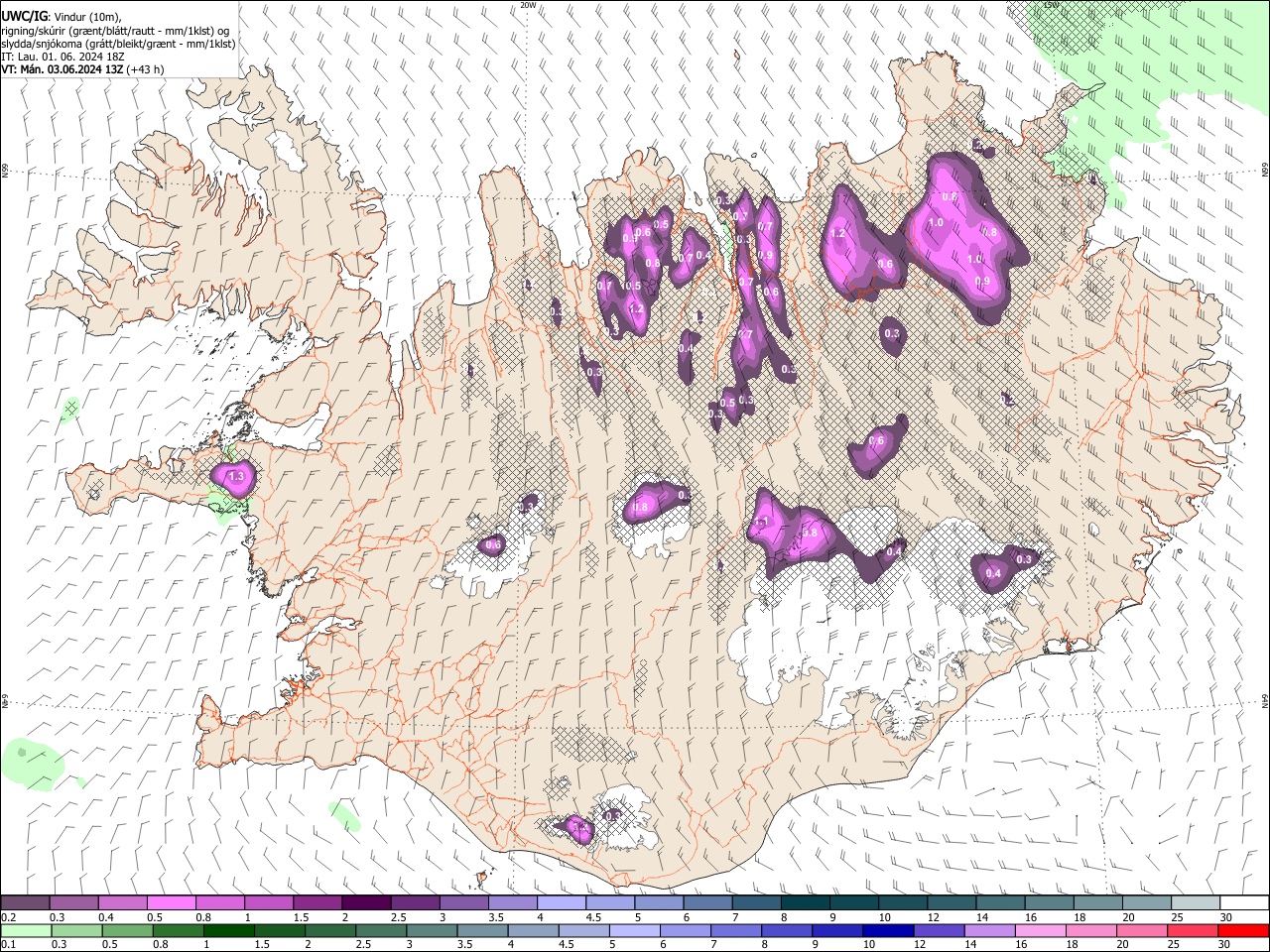Click light grey upper swatch between 25 and 30
This screenshot has height=952, width=1270.
point(1194,902)
